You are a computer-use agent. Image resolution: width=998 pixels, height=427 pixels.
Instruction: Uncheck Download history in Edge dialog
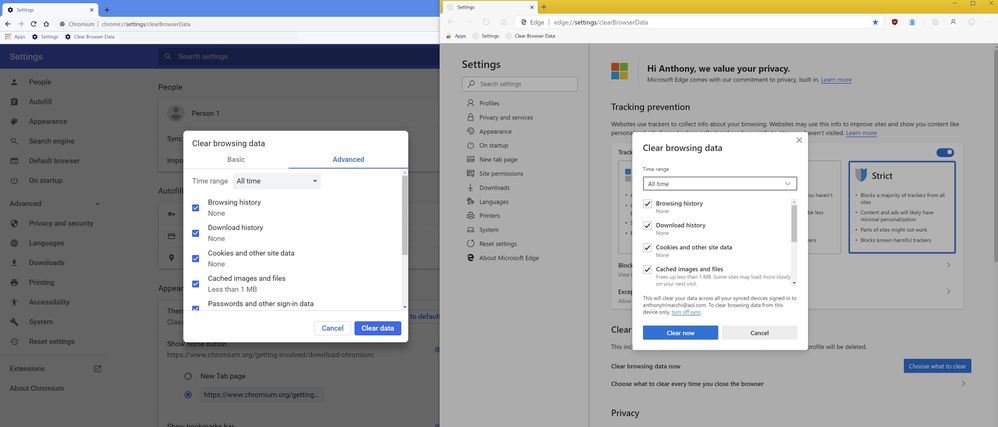click(x=647, y=225)
